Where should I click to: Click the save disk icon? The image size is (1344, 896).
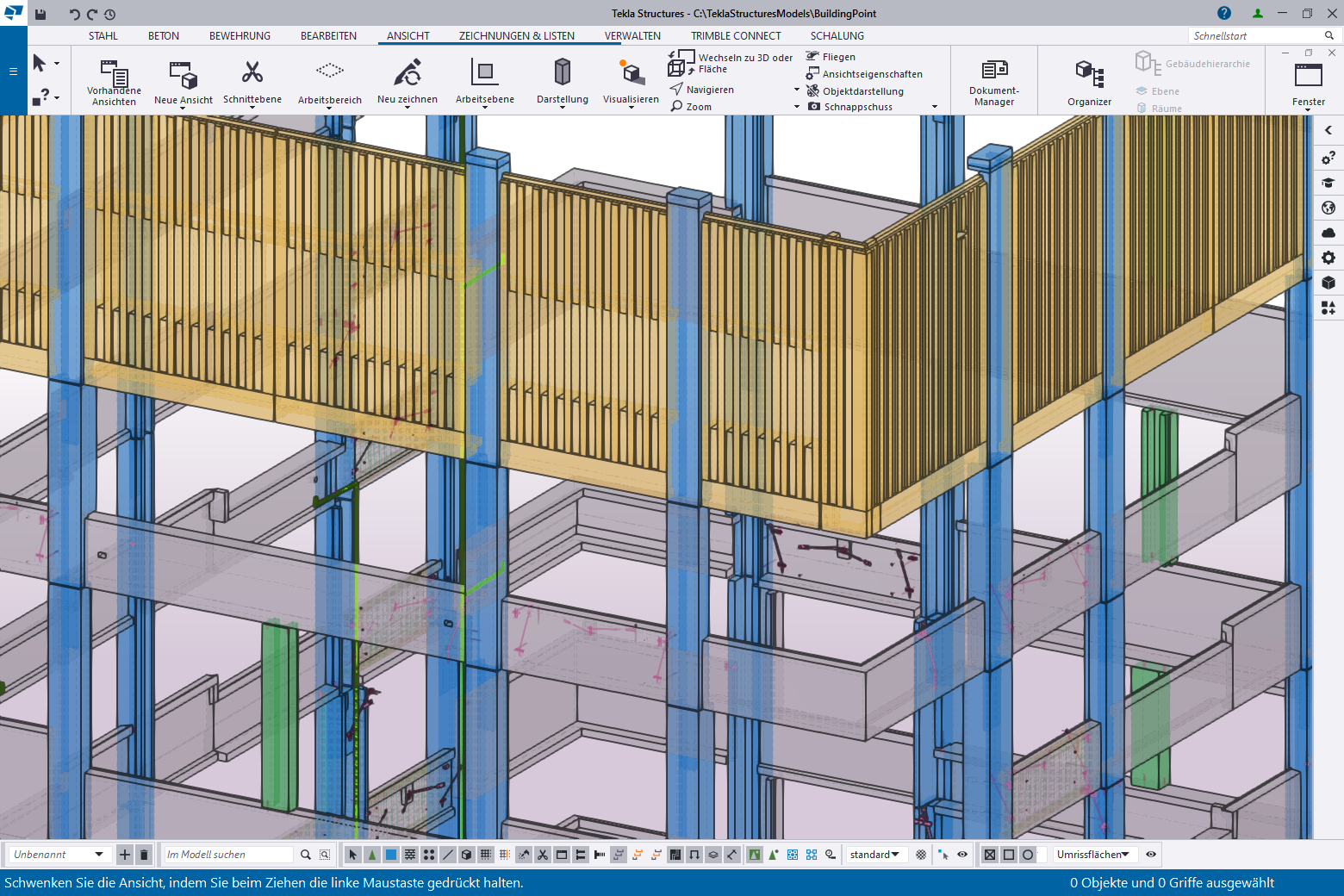(40, 14)
